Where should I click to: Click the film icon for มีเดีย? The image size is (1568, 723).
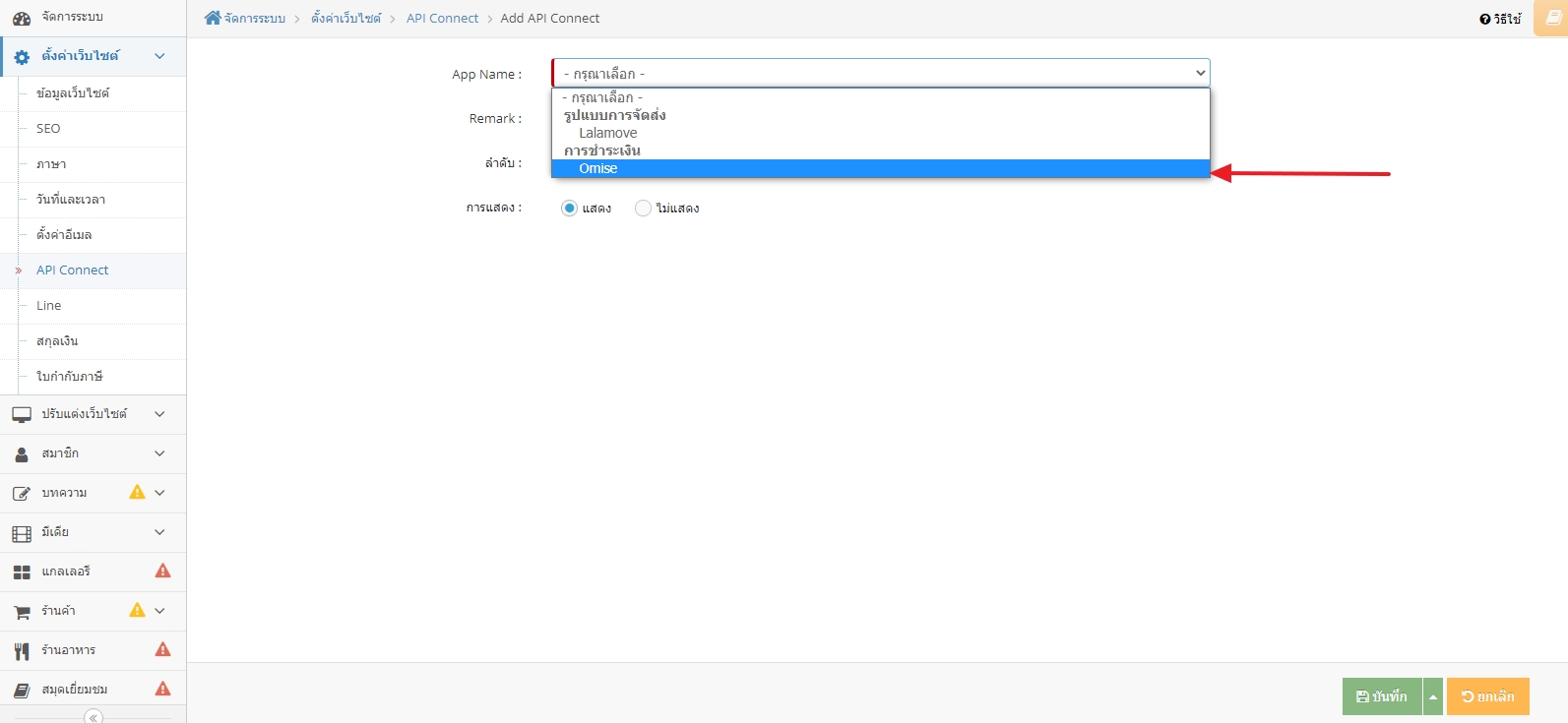click(22, 533)
